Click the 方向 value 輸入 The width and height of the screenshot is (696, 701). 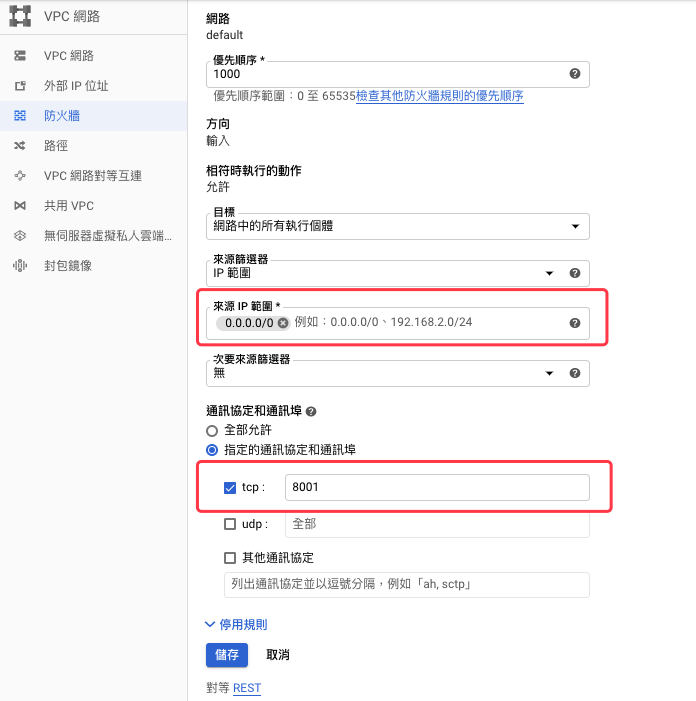(218, 141)
